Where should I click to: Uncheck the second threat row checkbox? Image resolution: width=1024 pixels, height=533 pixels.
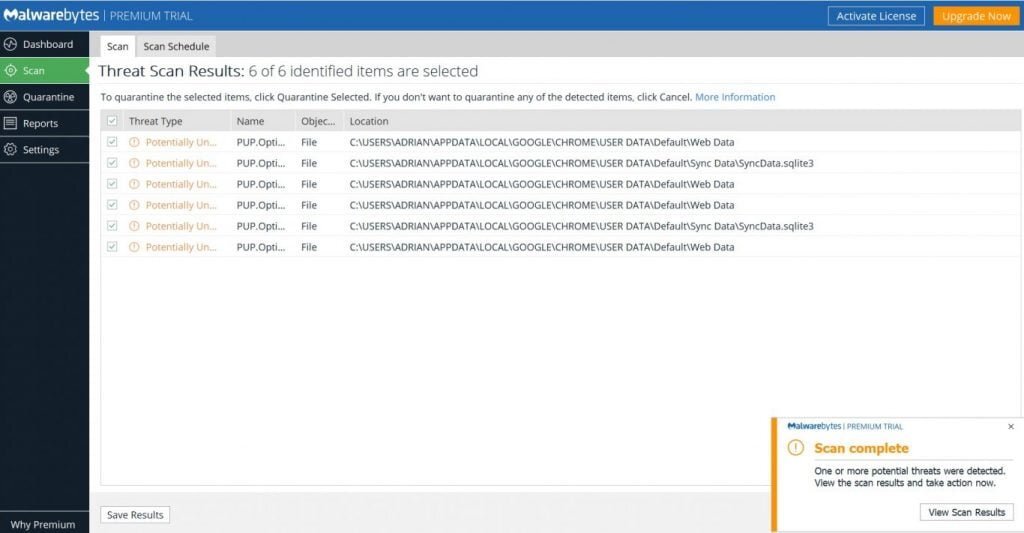pos(112,163)
